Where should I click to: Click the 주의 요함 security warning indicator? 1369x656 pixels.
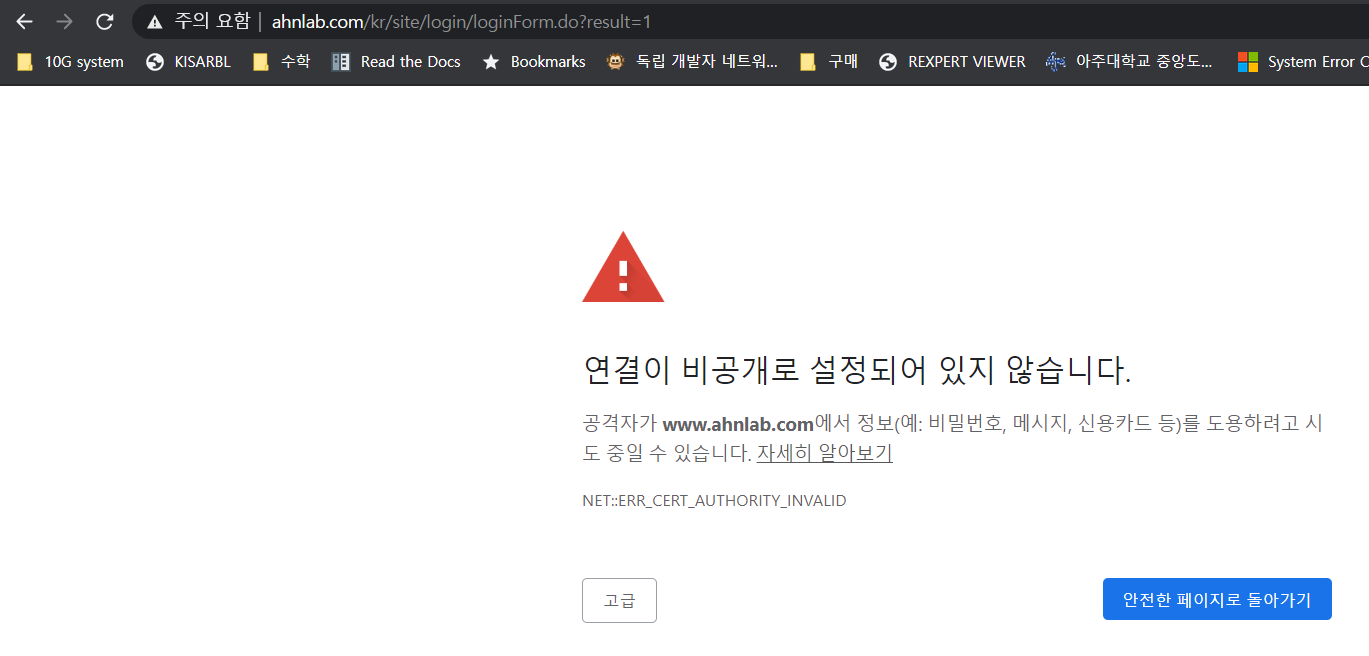click(x=198, y=21)
